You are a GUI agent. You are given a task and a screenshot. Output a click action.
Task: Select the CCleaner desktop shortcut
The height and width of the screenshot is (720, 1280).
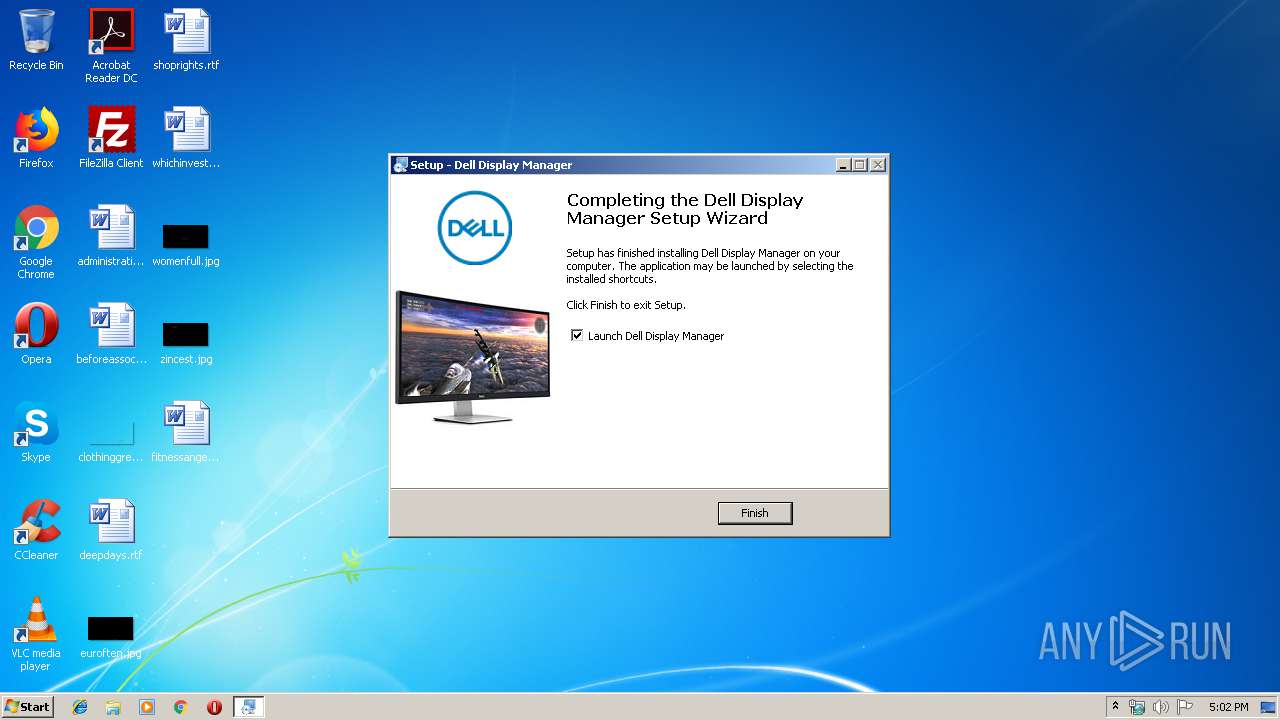coord(36,530)
